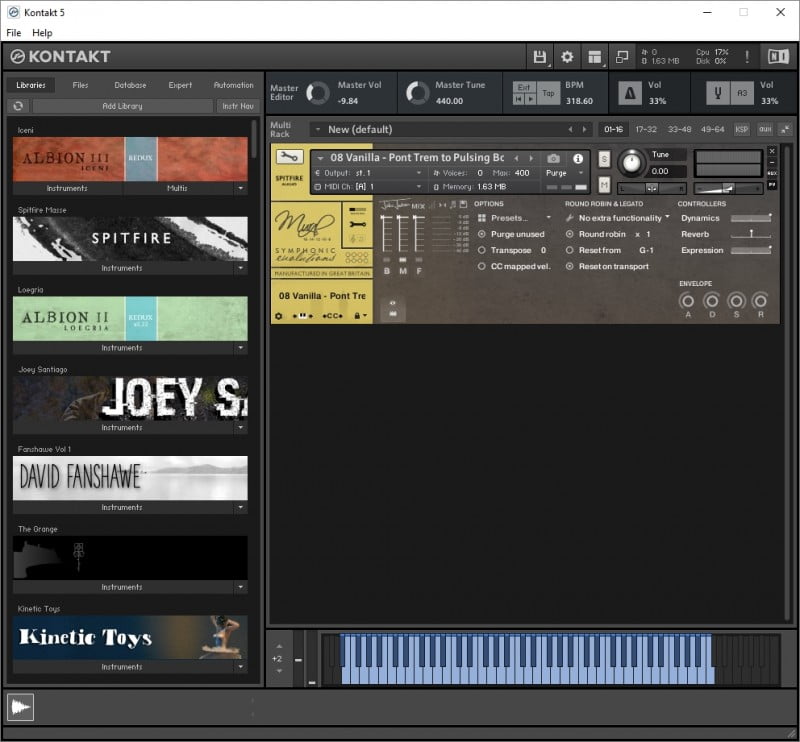Toggle Reset on transport option
800x742 pixels.
(x=569, y=266)
